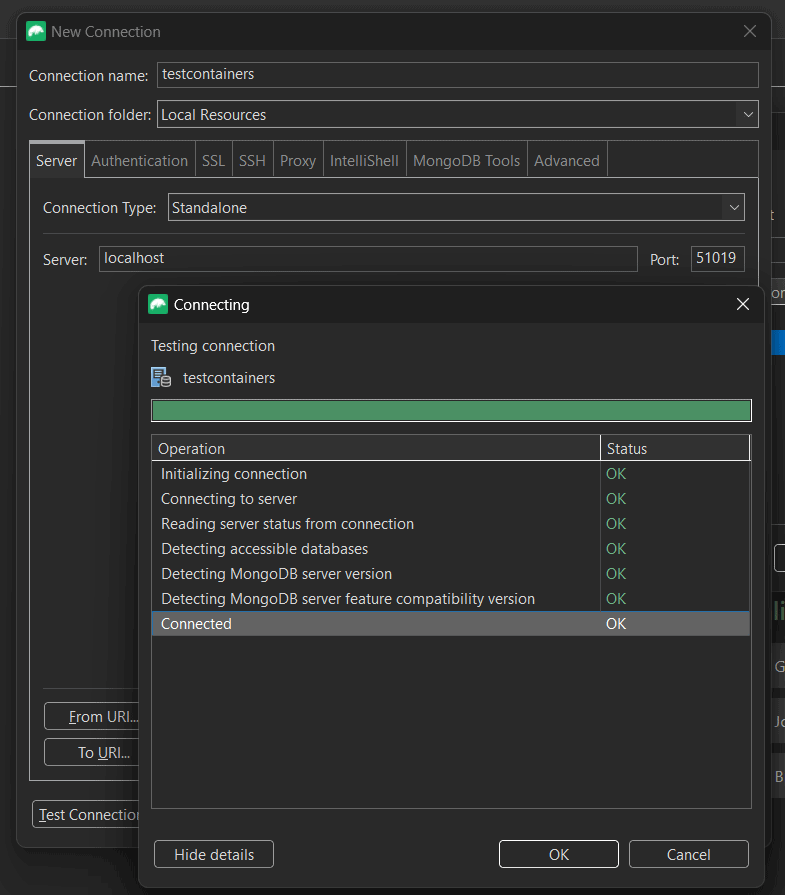Click the green connection progress bar
The image size is (785, 895).
pyautogui.click(x=451, y=410)
